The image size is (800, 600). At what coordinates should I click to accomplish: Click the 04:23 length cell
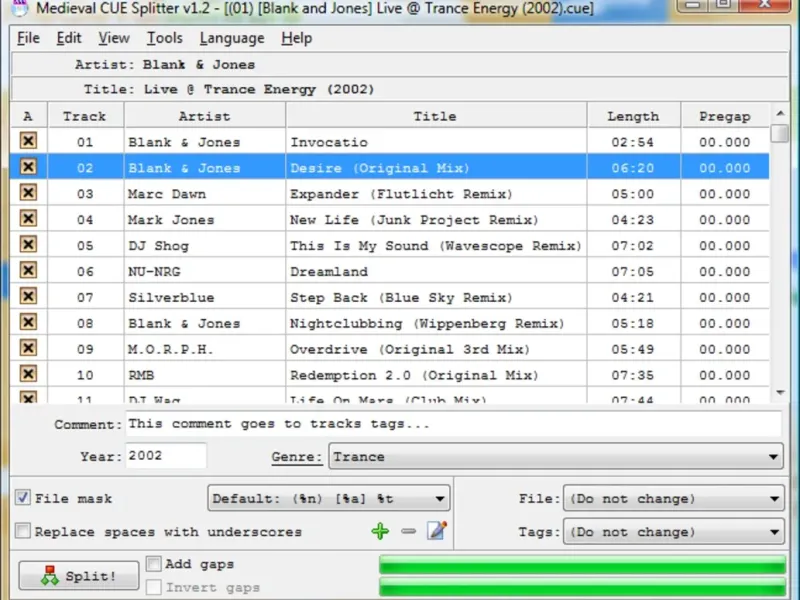tap(634, 220)
